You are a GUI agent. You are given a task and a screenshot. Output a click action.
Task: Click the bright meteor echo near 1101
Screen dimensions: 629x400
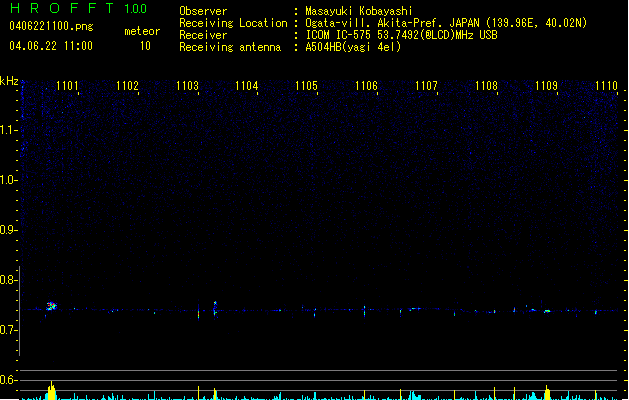[51, 306]
